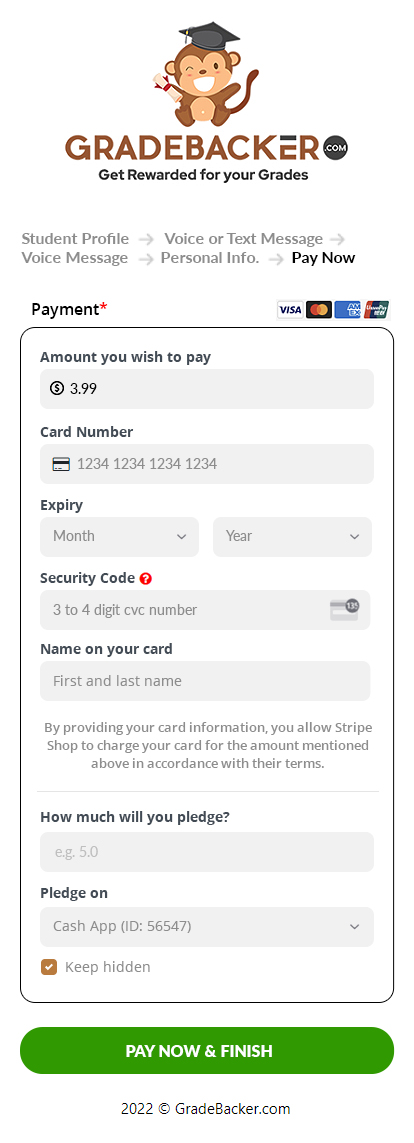
Task: Open the expiry Month dropdown
Action: point(120,537)
